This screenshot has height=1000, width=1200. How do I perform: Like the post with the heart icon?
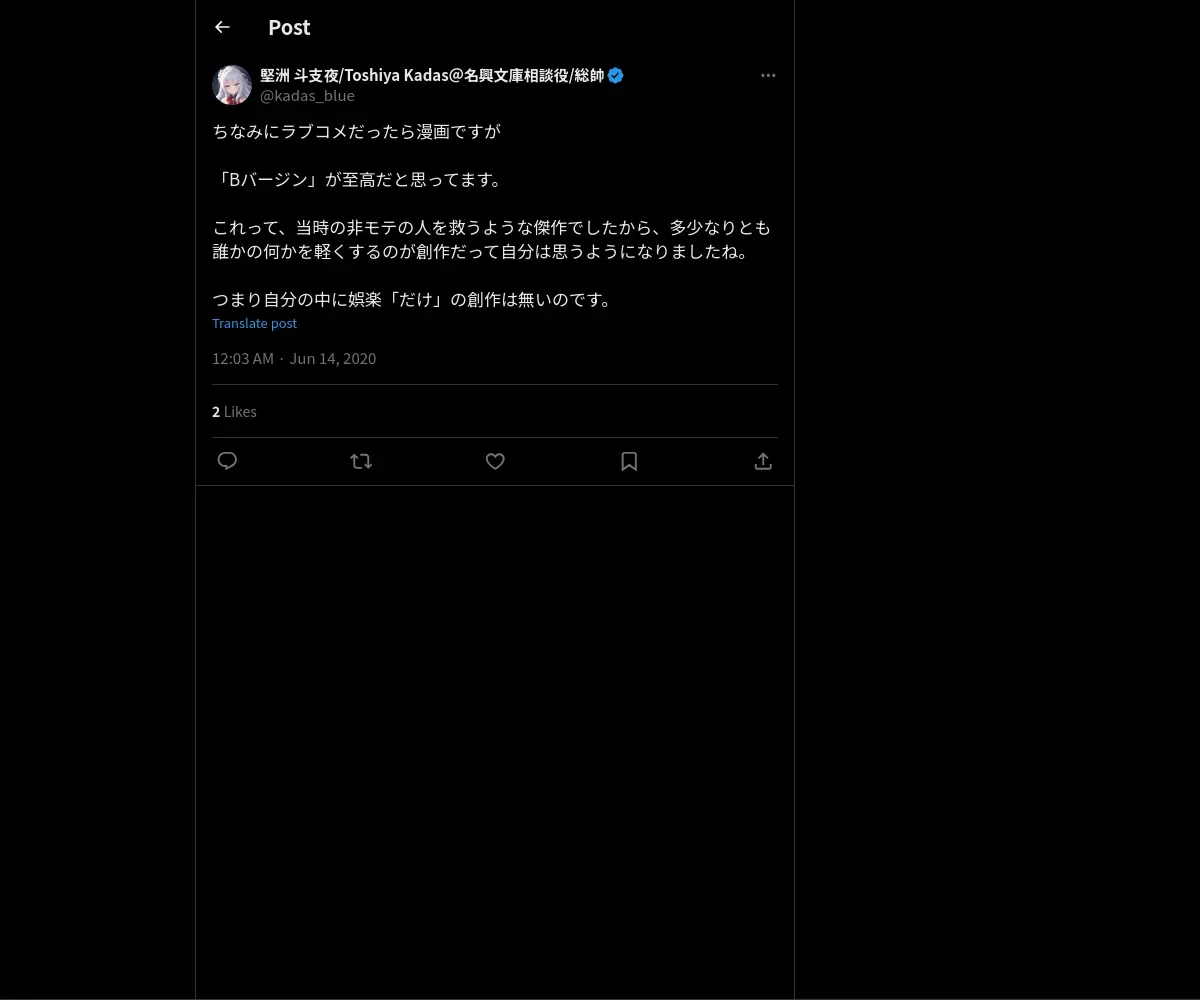[495, 461]
